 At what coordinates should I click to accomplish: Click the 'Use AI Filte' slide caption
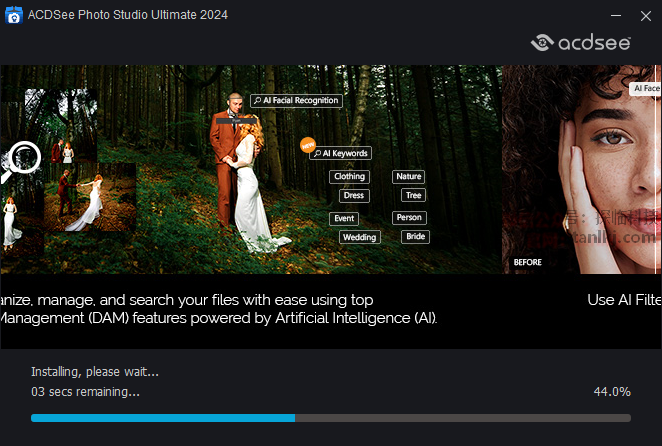(x=624, y=300)
